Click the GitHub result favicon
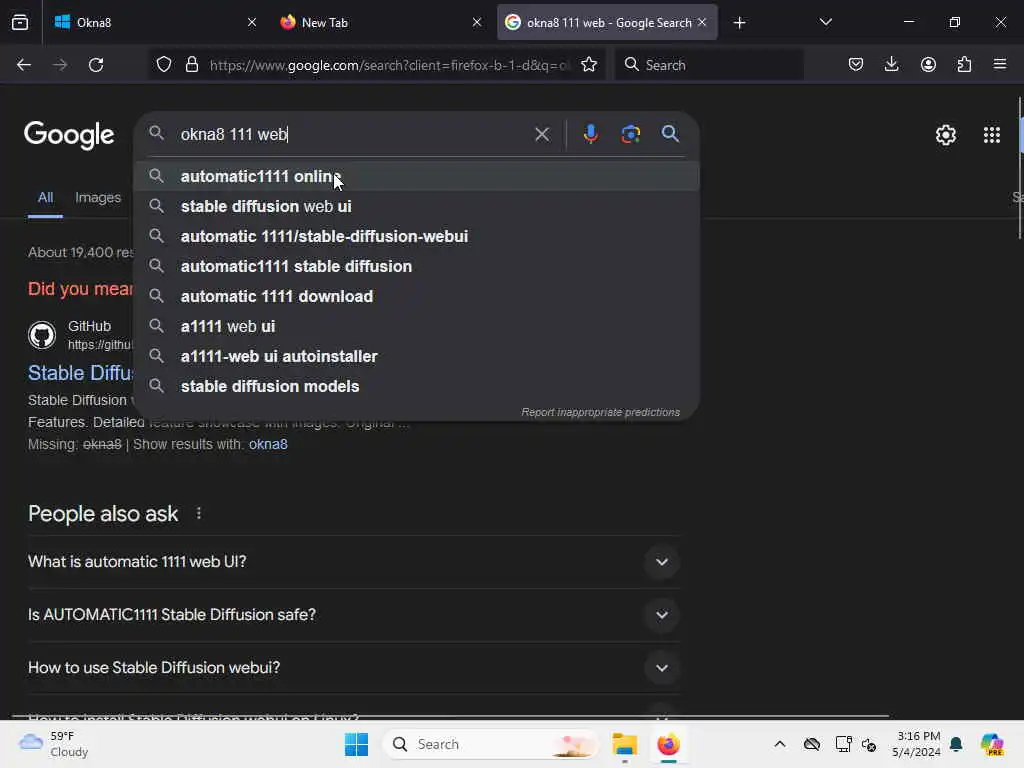The height and width of the screenshot is (768, 1024). [42, 335]
